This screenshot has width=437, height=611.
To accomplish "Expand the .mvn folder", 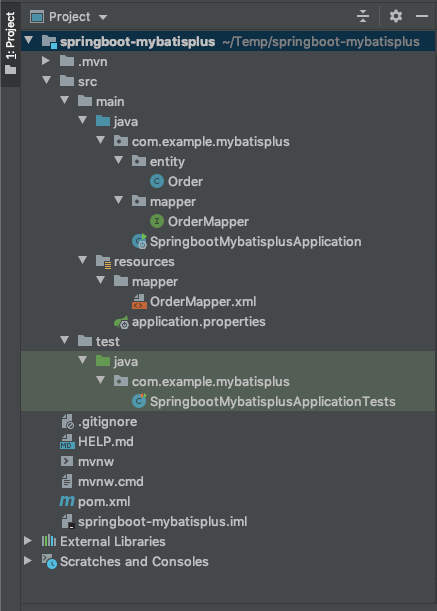I will click(x=46, y=61).
